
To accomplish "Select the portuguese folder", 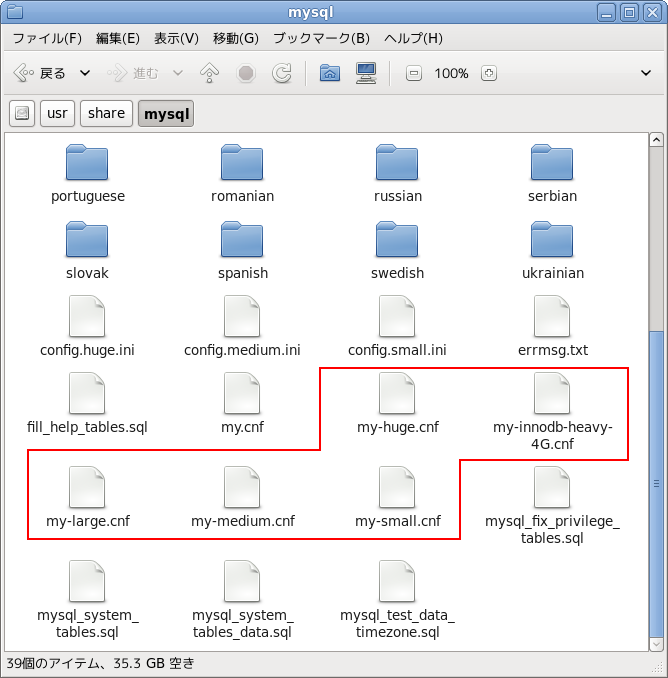I will (87, 174).
